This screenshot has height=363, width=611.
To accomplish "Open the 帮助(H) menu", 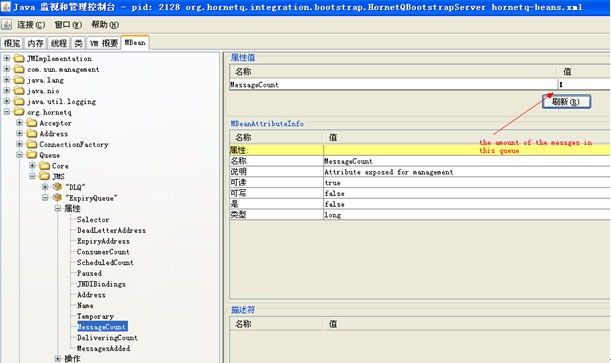I will coord(105,25).
